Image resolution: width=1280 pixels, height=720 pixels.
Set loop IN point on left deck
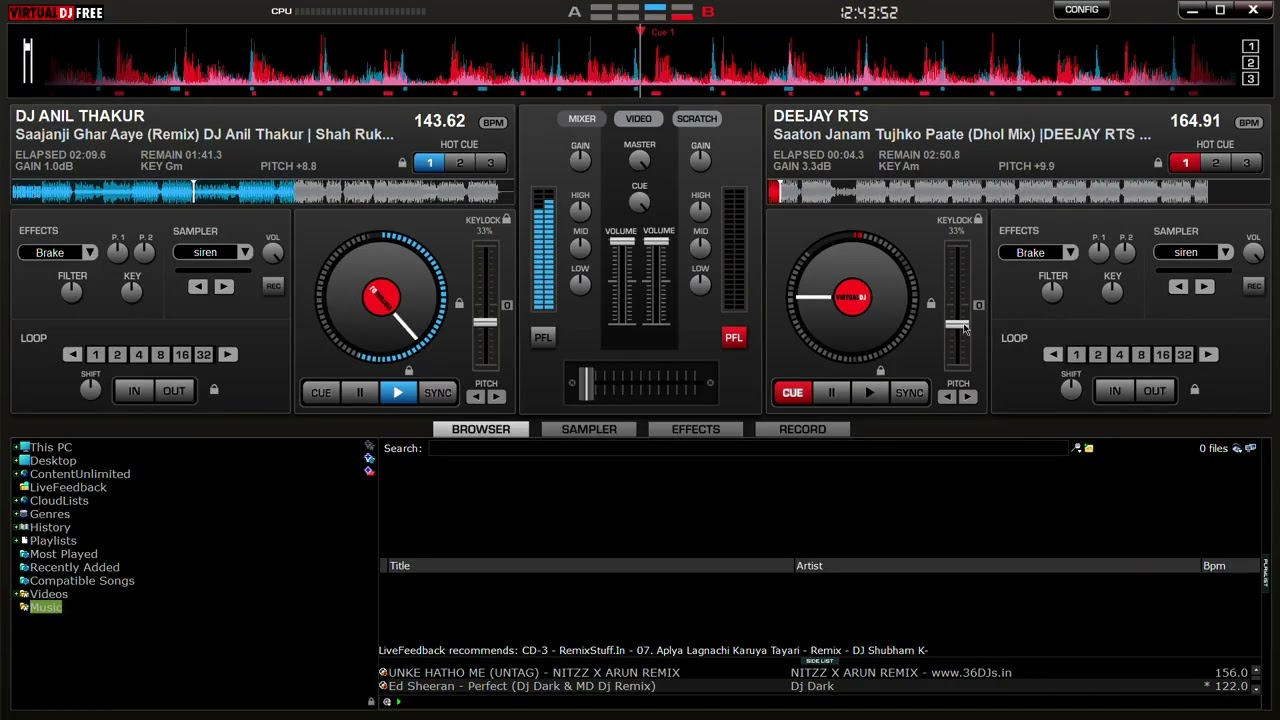pyautogui.click(x=134, y=391)
